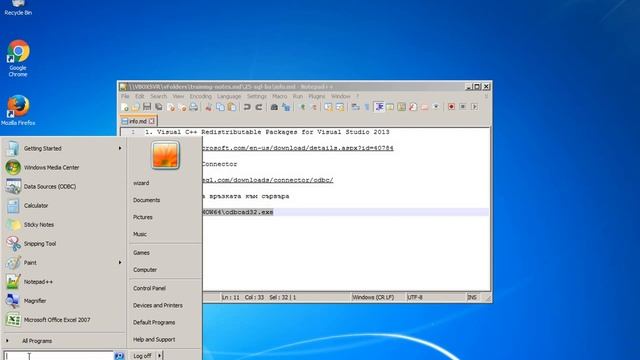
Task: Open Devices and Printers
Action: pos(158,305)
